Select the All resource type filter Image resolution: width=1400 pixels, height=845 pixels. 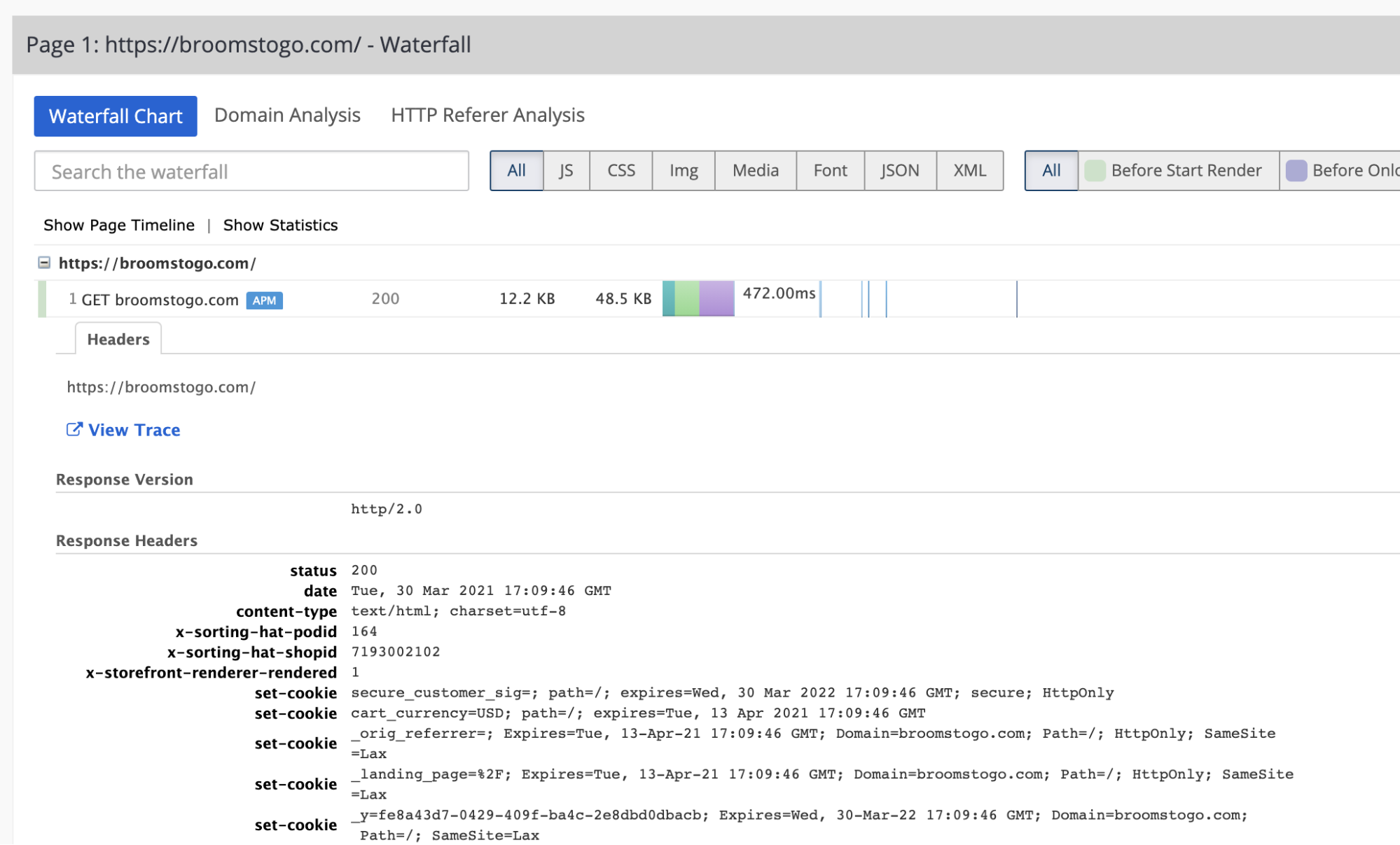pyautogui.click(x=516, y=171)
